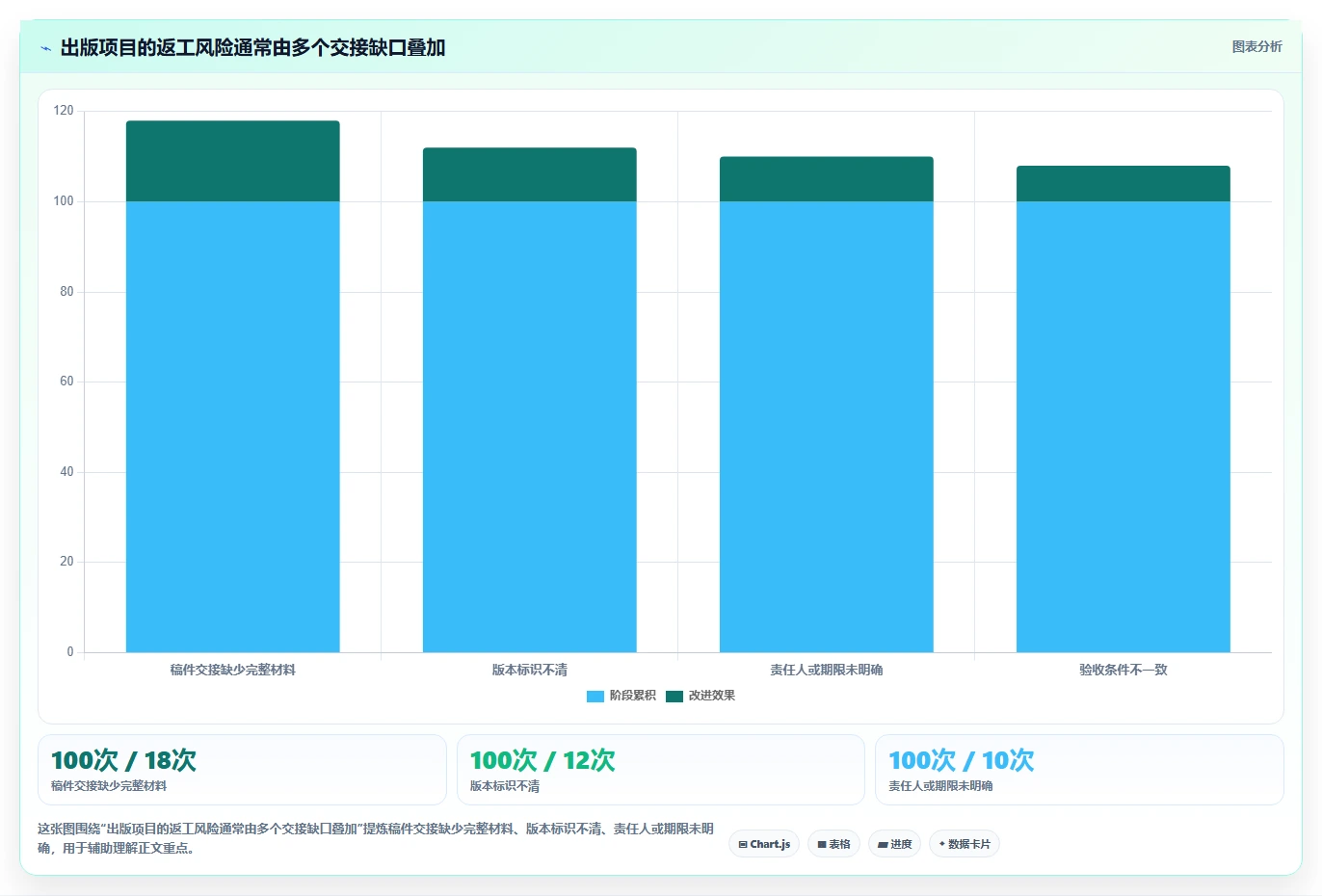This screenshot has height=896, width=1322.
Task: Click the y-axis value 100
Action: (x=64, y=201)
